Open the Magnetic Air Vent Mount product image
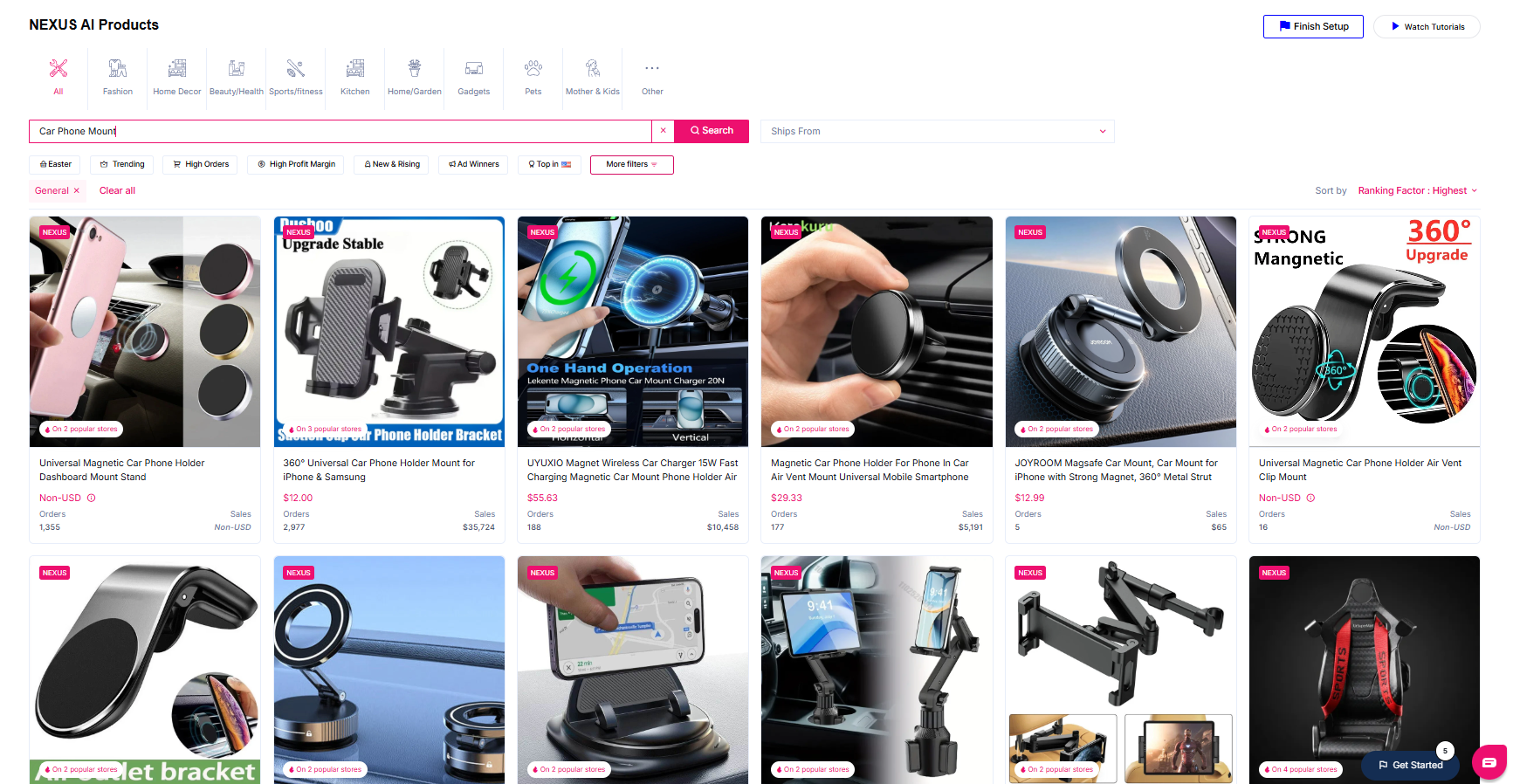 (x=877, y=332)
